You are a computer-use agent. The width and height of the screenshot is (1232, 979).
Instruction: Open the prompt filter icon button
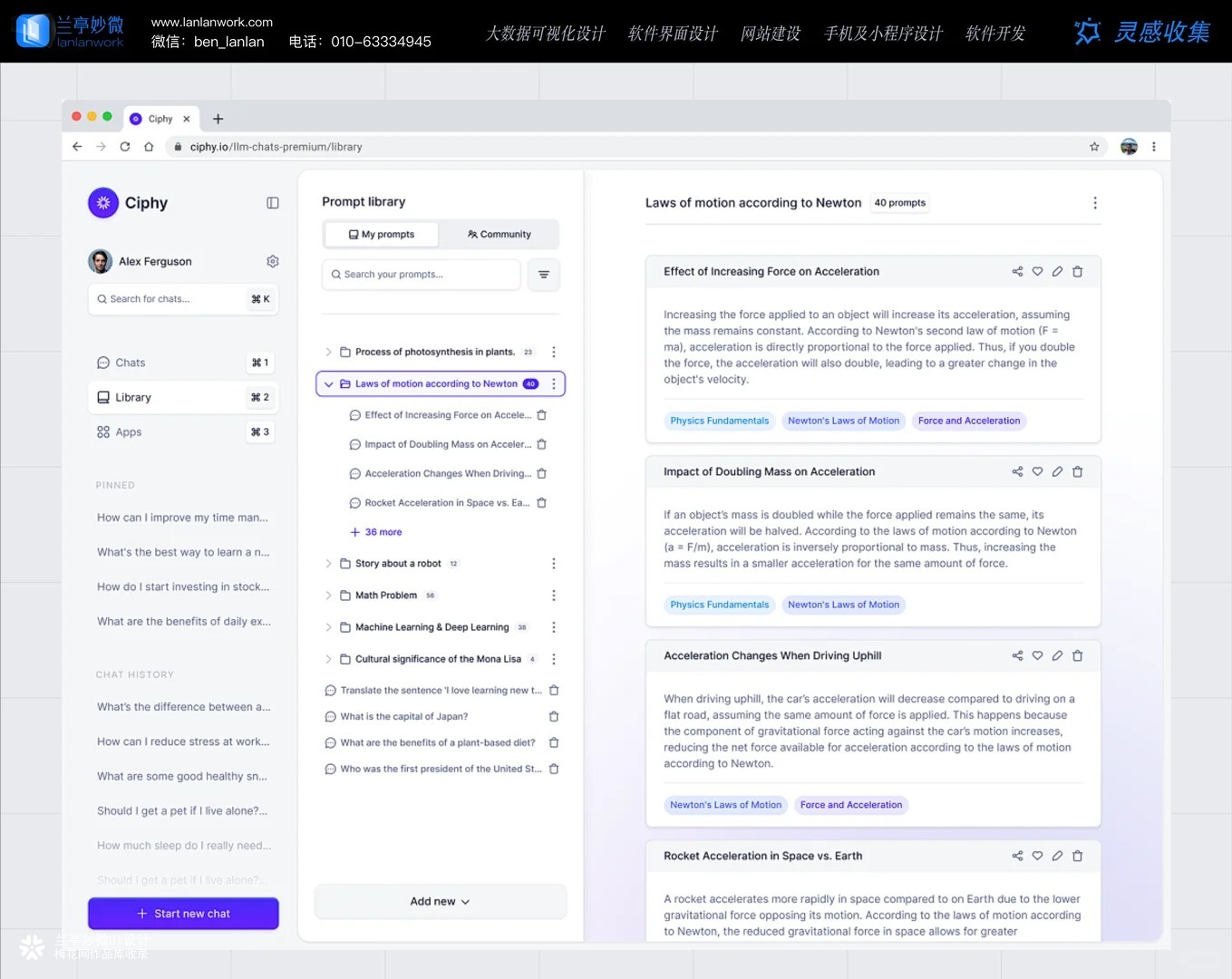(x=544, y=275)
